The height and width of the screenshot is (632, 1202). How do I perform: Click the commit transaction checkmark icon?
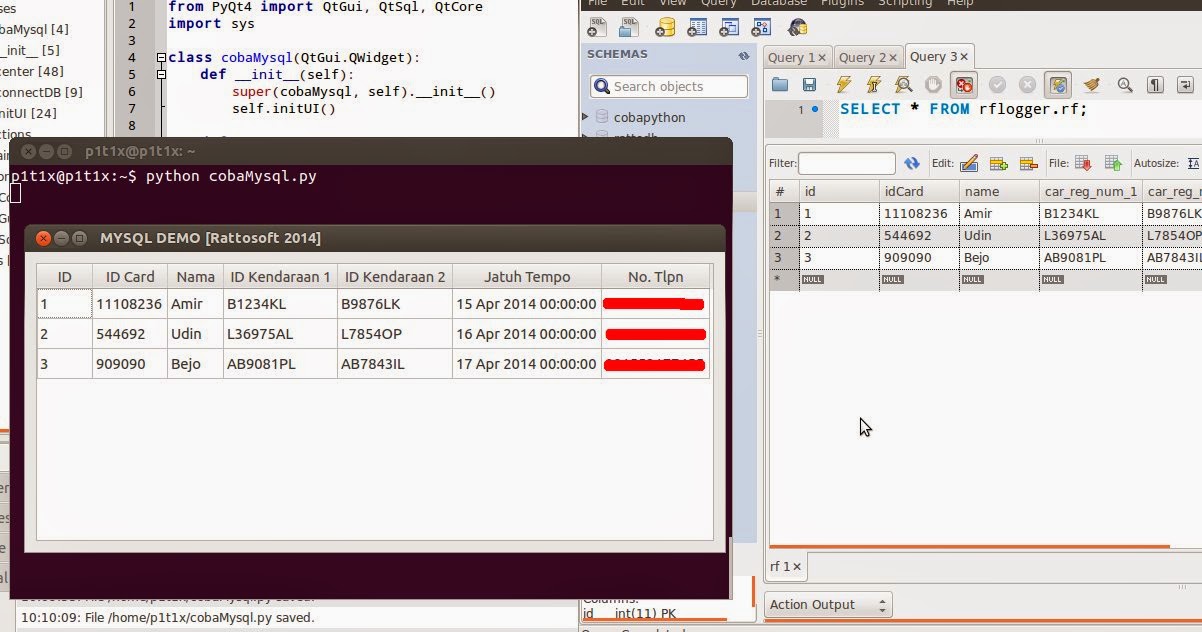coord(997,85)
